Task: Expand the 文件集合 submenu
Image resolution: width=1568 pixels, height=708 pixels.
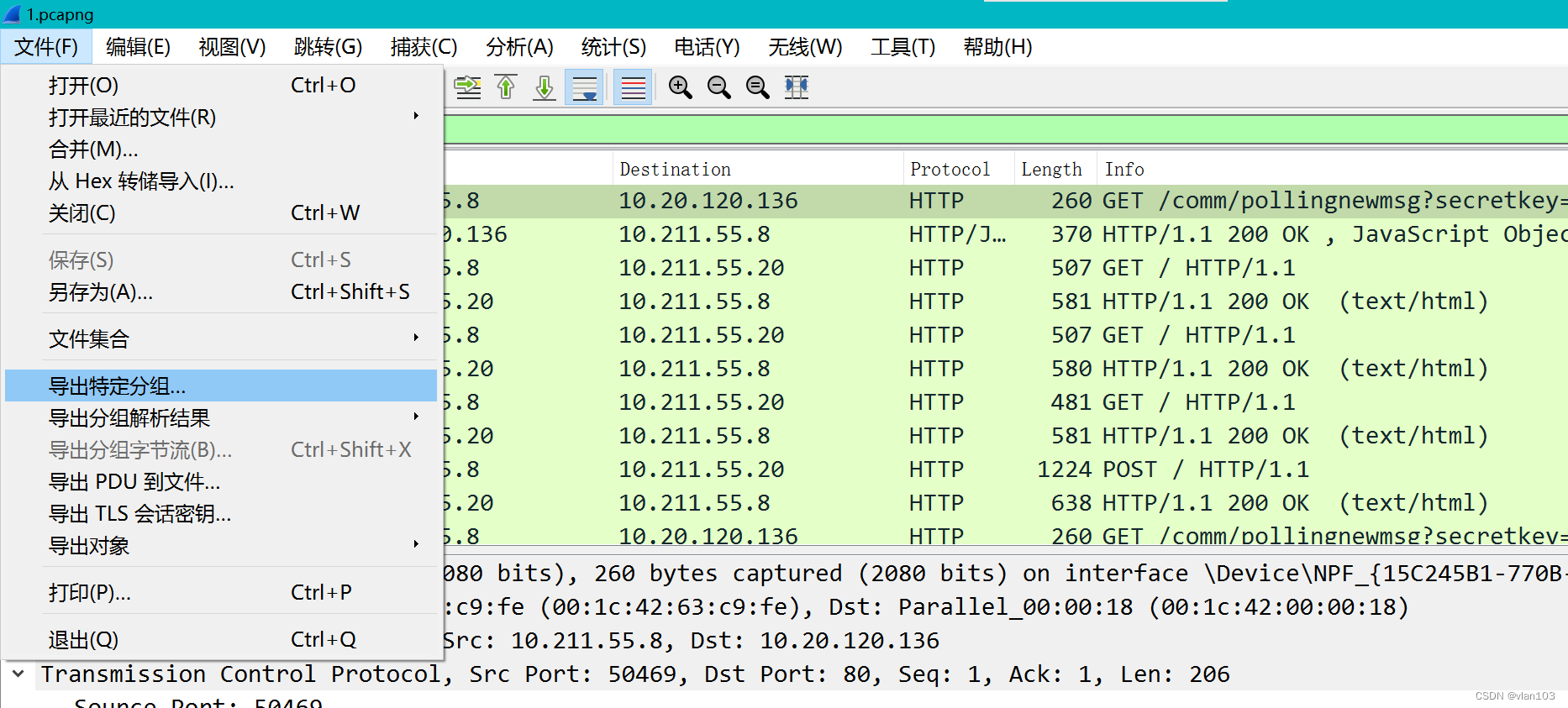Action: point(221,339)
